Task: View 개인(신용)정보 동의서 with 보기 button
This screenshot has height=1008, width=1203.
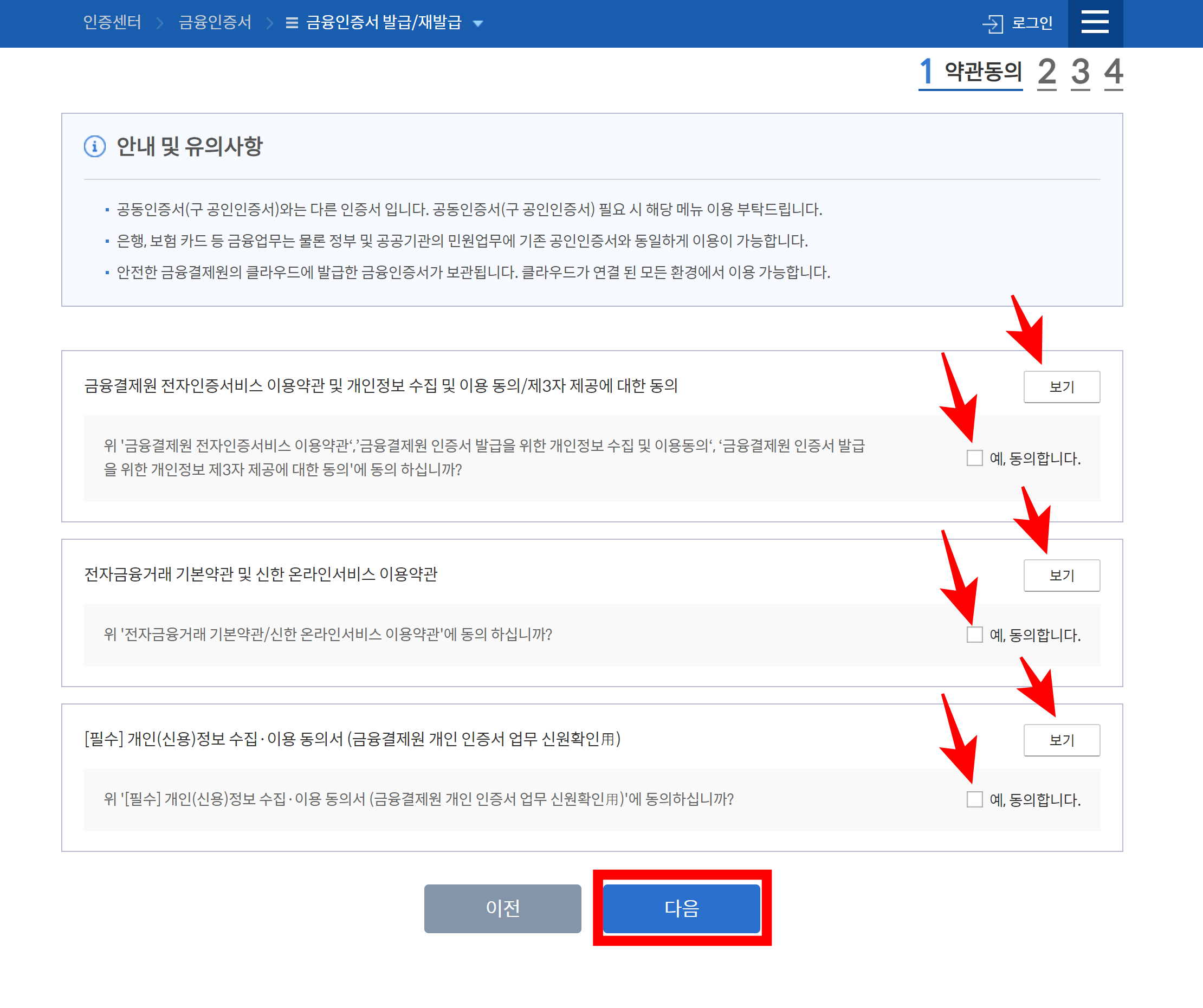Action: click(x=1061, y=740)
